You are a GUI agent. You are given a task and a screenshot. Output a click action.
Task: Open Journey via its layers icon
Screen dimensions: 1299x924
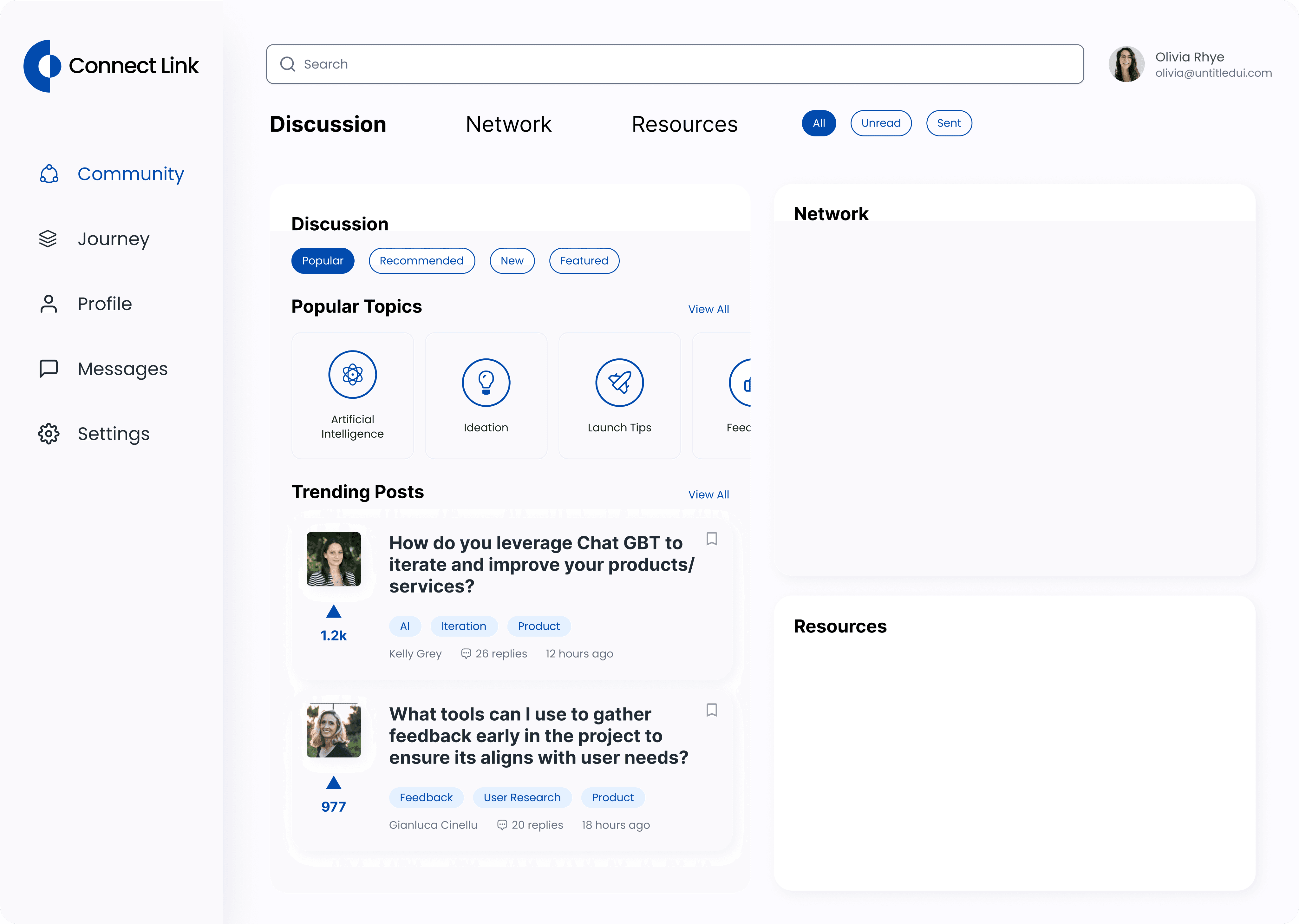click(x=48, y=239)
